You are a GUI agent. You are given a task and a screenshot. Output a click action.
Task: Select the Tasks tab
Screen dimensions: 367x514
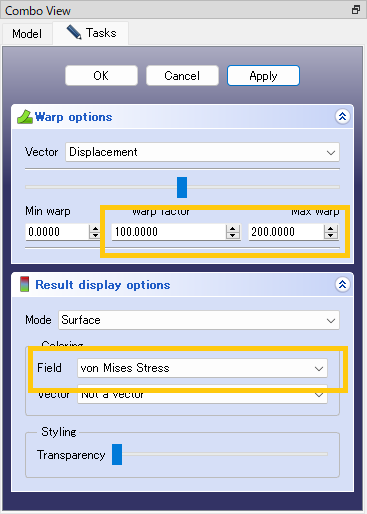[91, 33]
